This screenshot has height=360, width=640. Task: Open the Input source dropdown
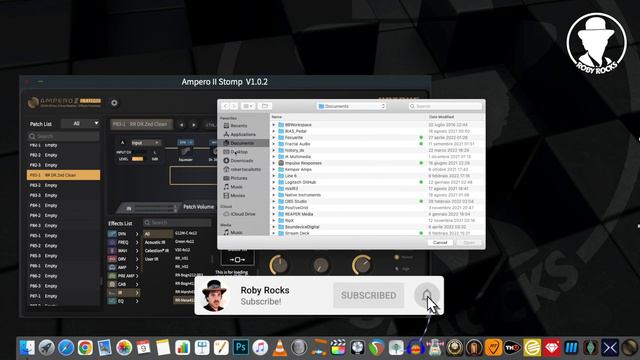coord(146,143)
